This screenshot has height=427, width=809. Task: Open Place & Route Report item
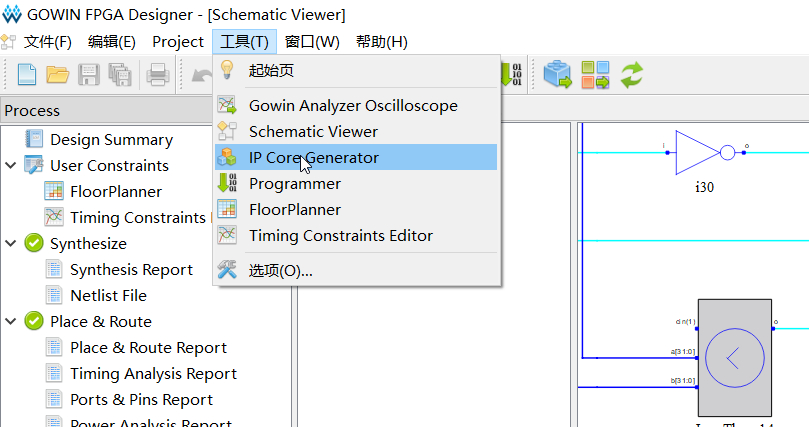149,348
